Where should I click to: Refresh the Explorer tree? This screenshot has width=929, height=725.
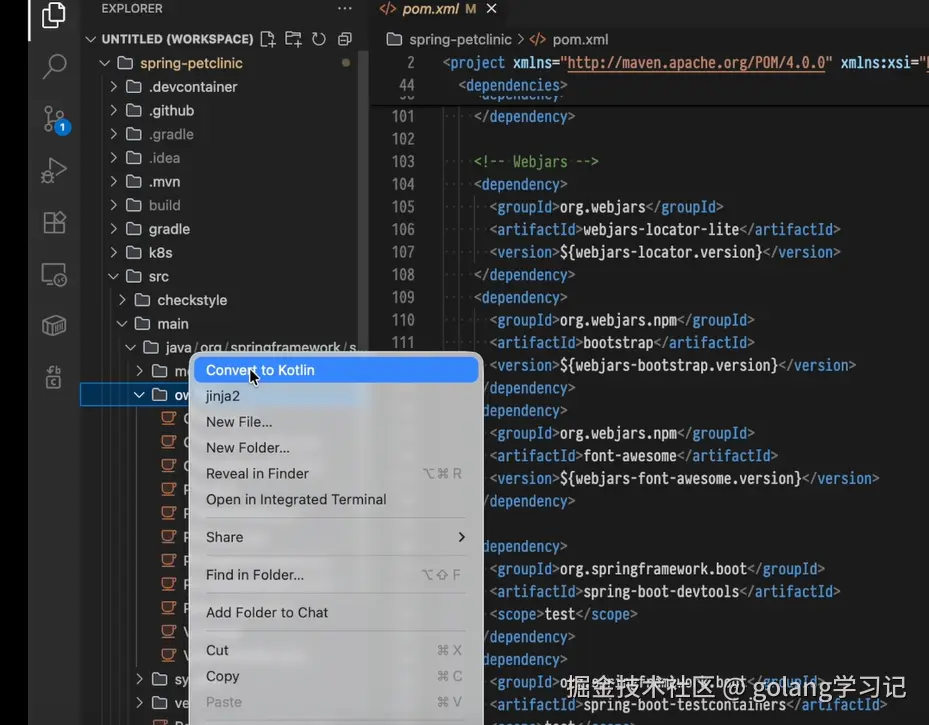(319, 39)
